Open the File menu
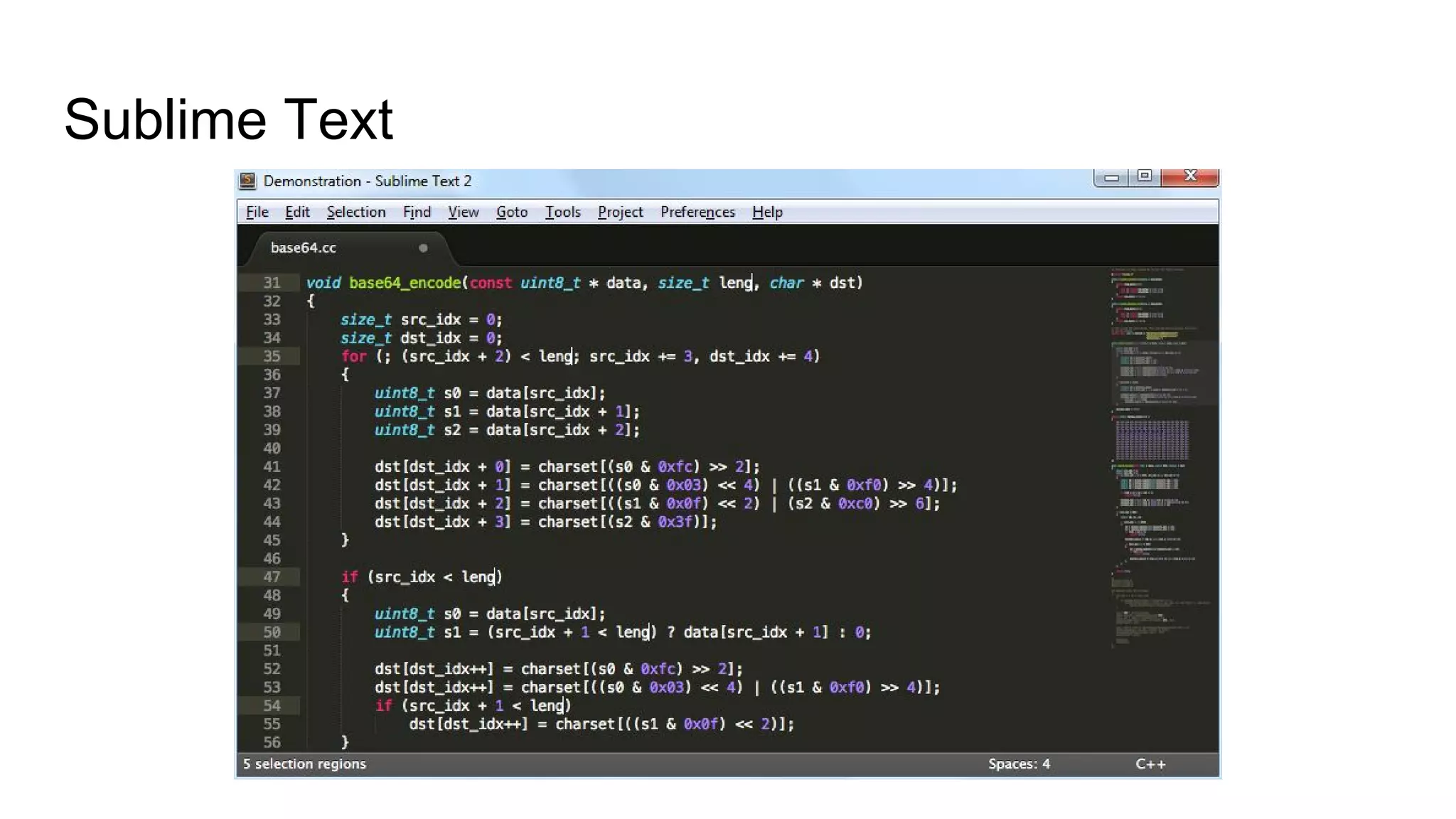Image resolution: width=1456 pixels, height=819 pixels. tap(257, 212)
